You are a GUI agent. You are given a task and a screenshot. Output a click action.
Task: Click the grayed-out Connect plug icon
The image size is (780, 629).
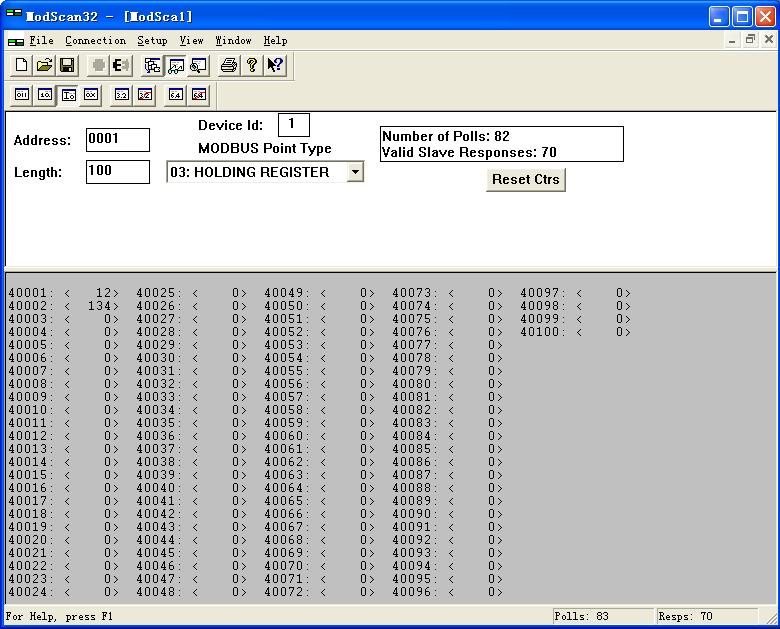click(x=98, y=65)
